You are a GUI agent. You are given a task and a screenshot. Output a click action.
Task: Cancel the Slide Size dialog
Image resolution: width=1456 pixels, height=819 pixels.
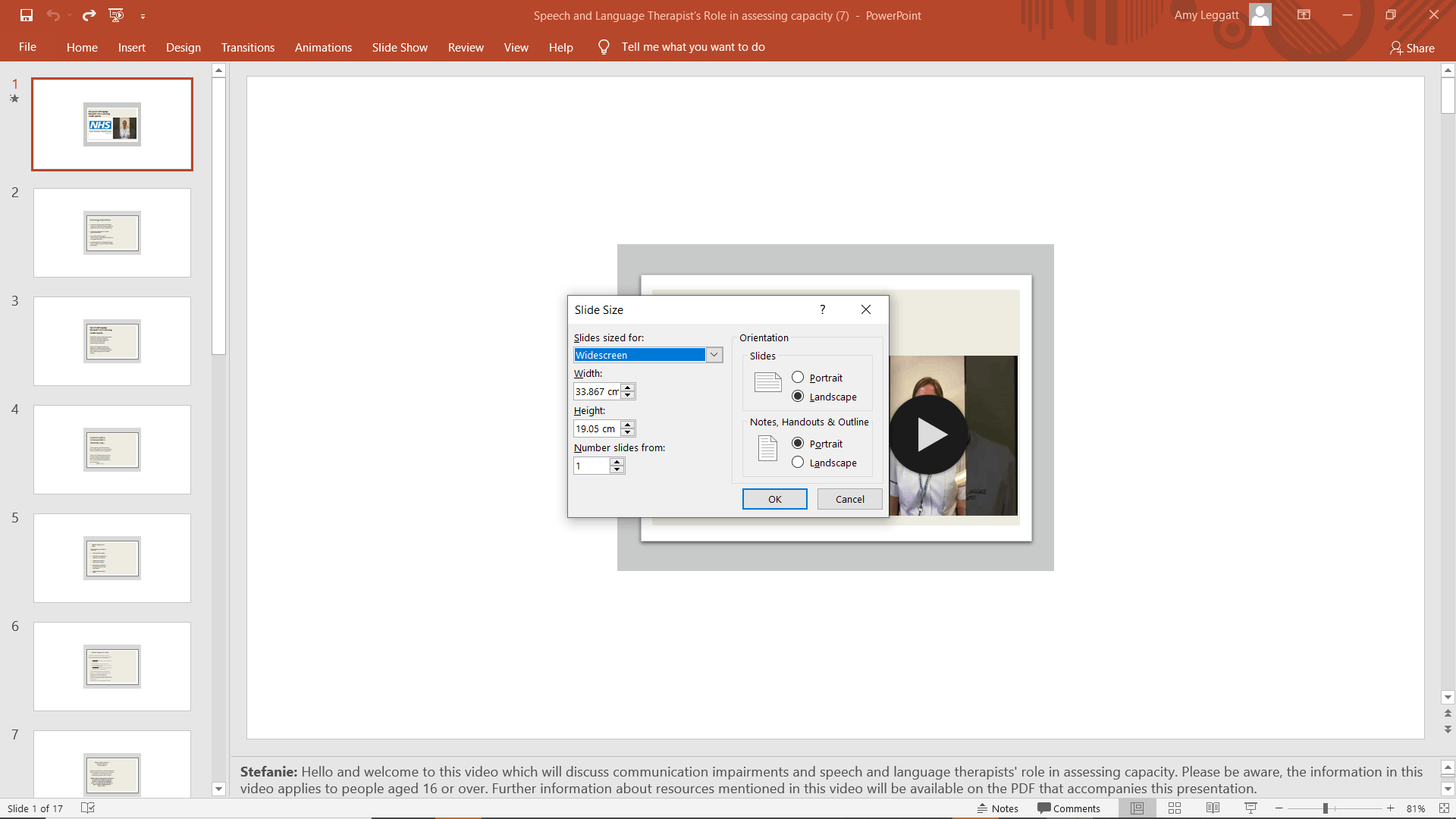point(849,499)
